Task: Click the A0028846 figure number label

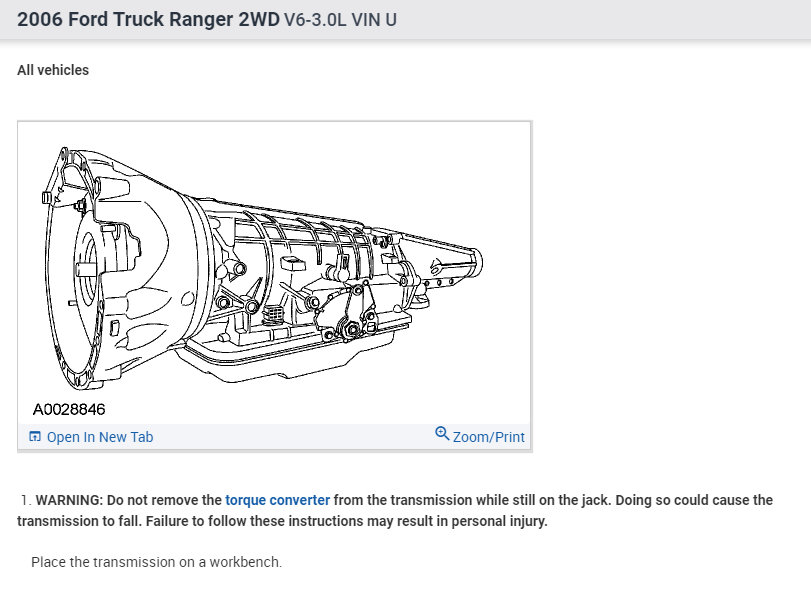Action: [x=69, y=410]
